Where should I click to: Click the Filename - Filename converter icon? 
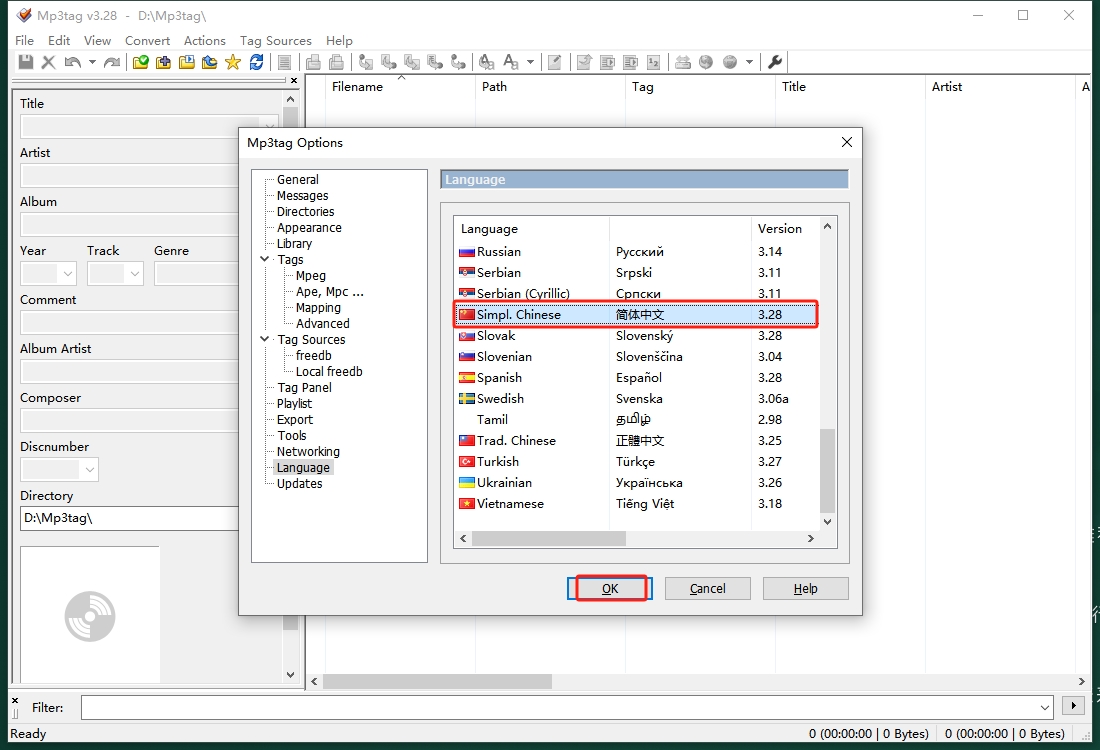coord(412,62)
